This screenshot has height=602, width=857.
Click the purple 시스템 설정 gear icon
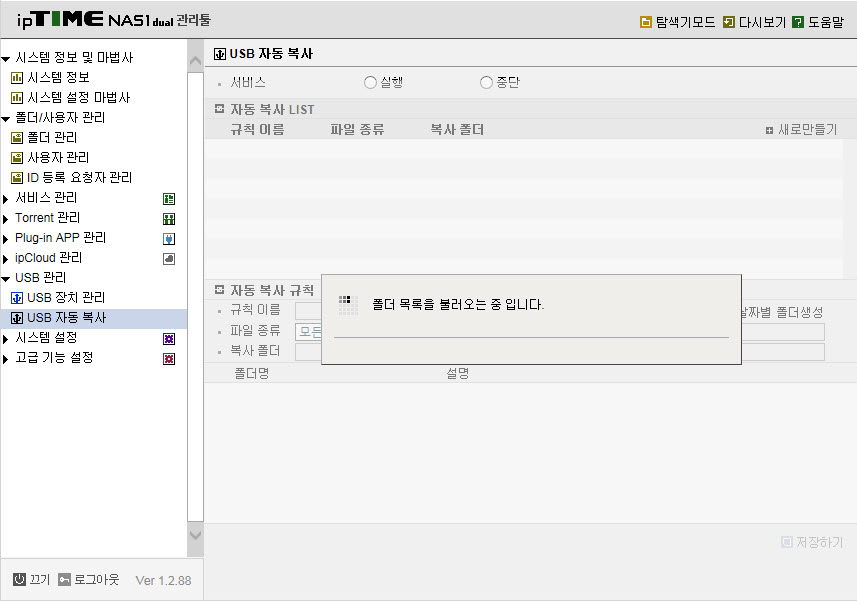tap(169, 339)
